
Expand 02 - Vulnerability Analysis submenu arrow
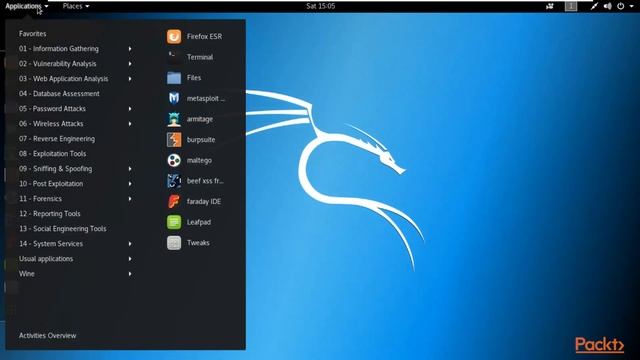coord(130,64)
